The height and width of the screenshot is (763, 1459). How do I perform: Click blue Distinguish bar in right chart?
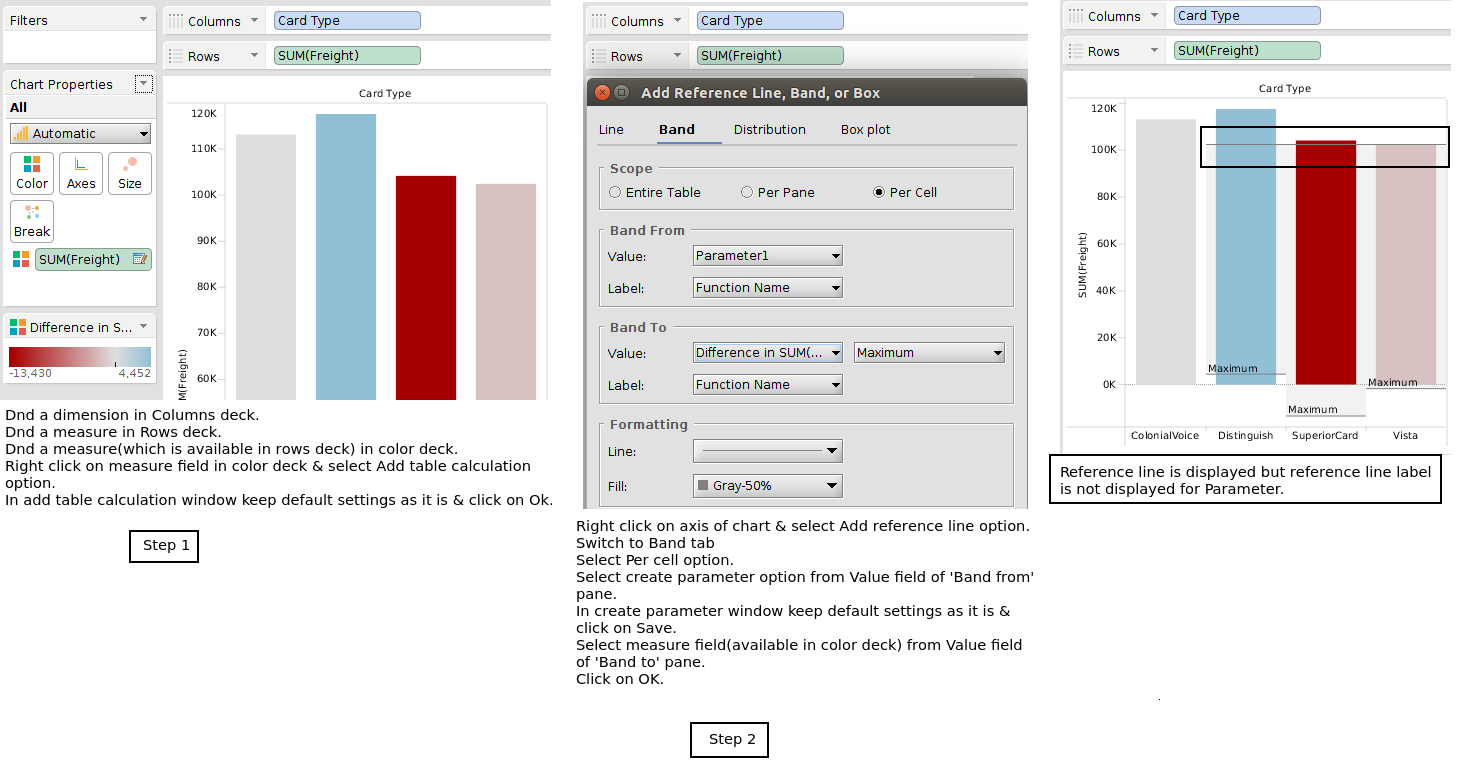1246,247
